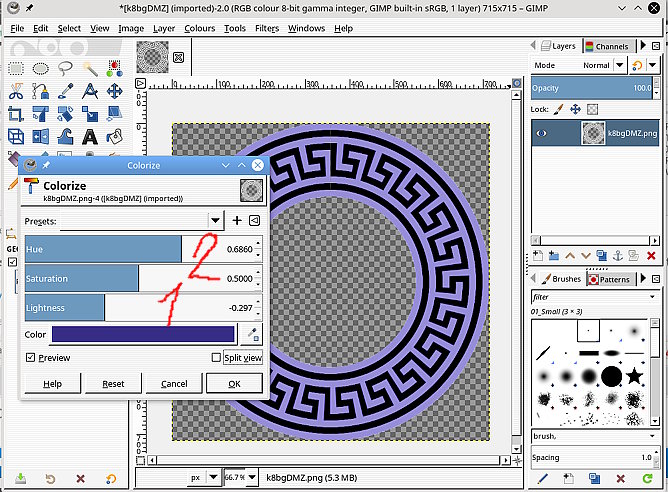Select the Color Picker eyedropper tool in toolbox
Viewport: 668px width, 492px height.
pos(65,91)
